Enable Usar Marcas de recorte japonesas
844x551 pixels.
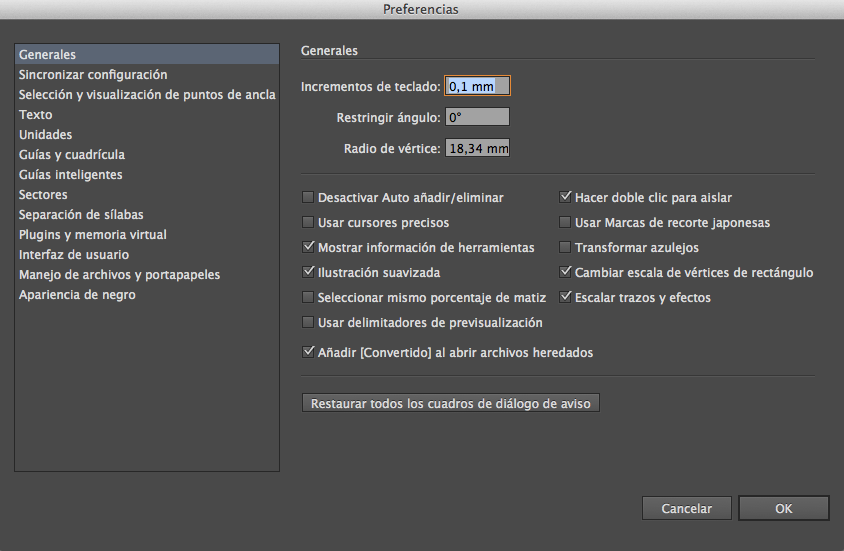pos(566,223)
